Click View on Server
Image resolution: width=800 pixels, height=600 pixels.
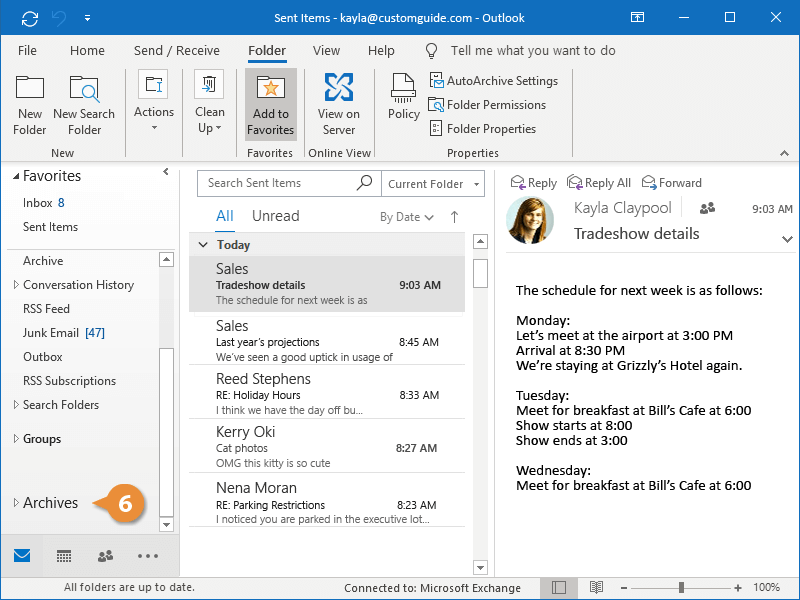coord(339,105)
